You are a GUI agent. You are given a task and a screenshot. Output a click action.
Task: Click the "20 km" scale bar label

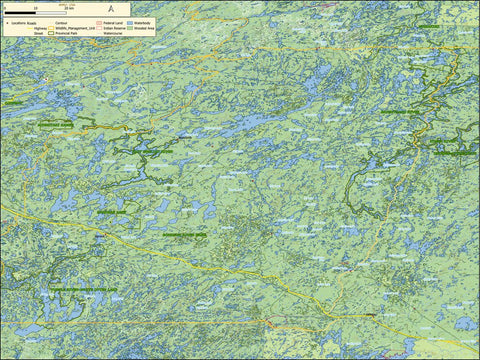click(x=69, y=8)
